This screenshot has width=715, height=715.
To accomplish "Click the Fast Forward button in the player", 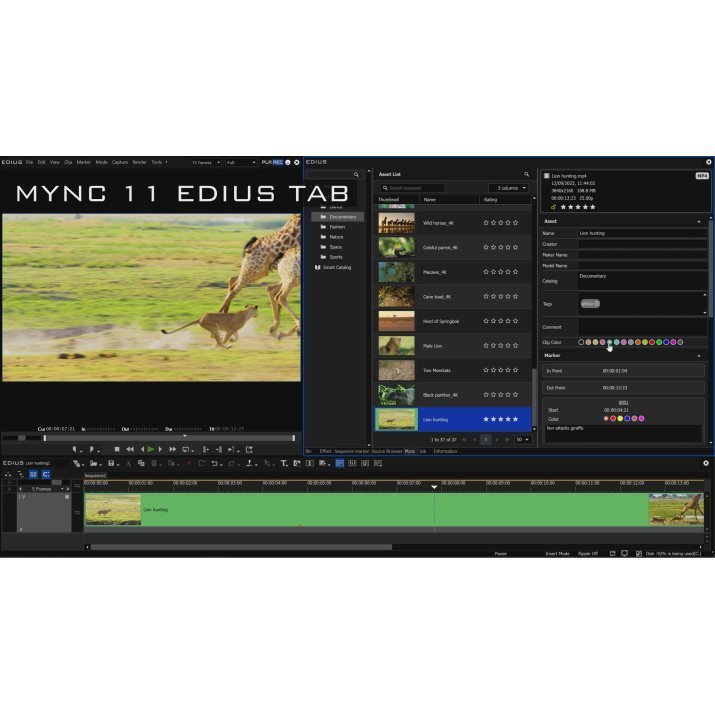I will pos(172,449).
